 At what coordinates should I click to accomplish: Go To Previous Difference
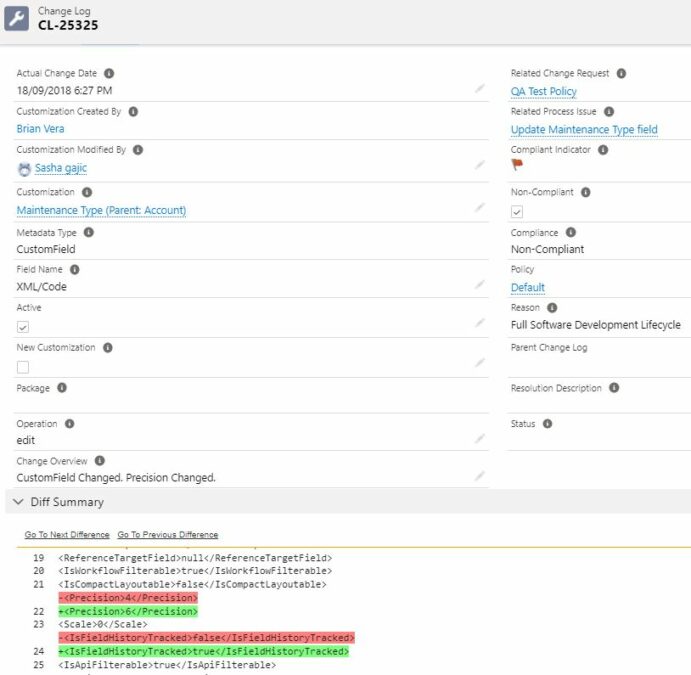(x=167, y=534)
